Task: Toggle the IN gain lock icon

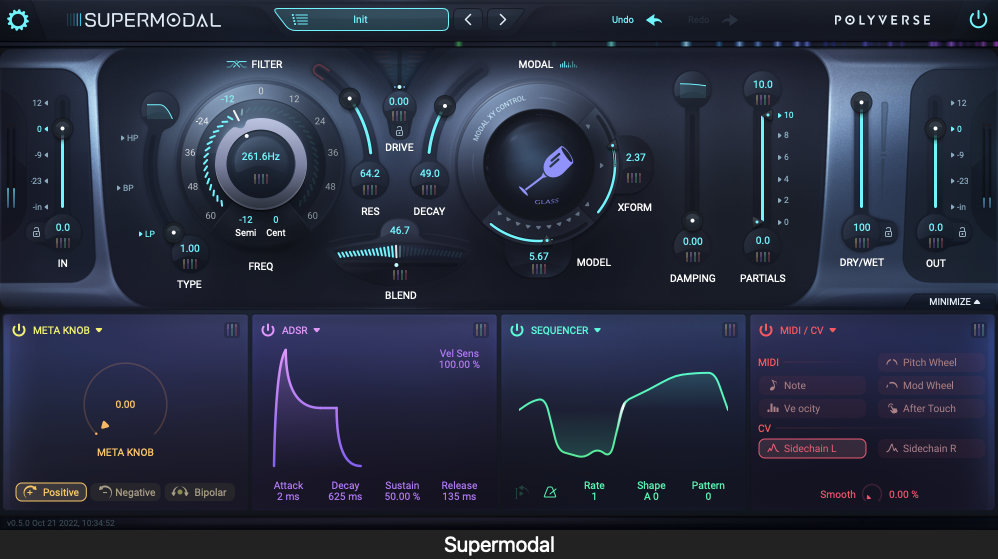Action: (x=36, y=232)
